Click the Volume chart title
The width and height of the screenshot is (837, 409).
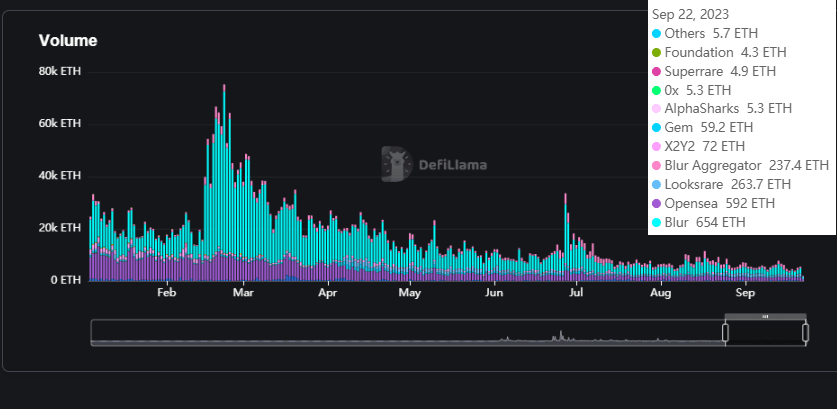[68, 41]
